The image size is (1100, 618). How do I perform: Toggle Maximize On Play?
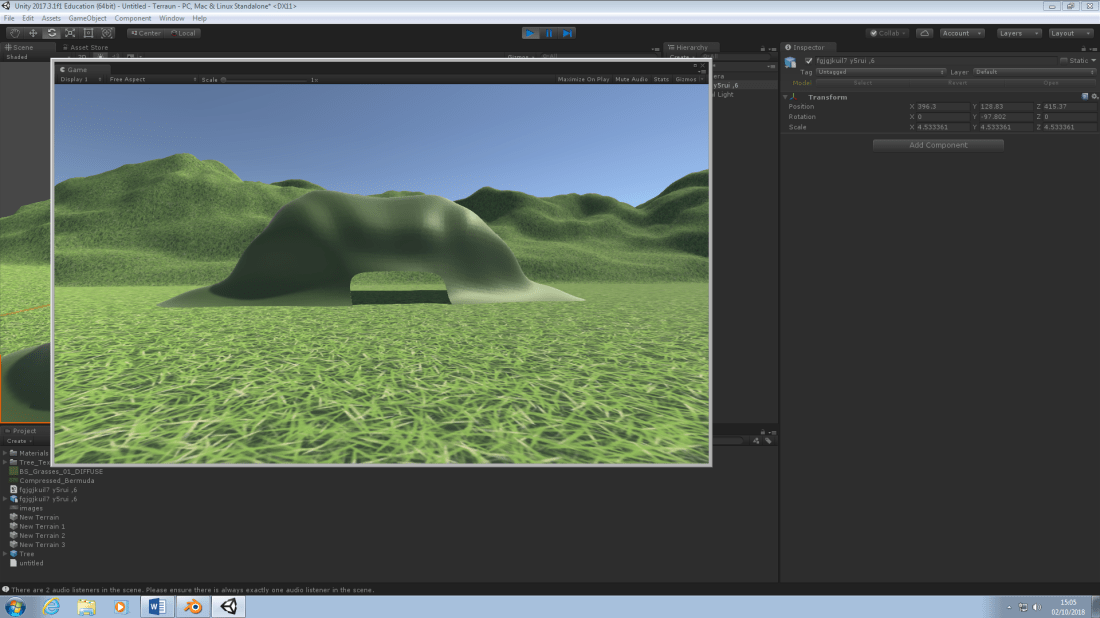click(583, 79)
